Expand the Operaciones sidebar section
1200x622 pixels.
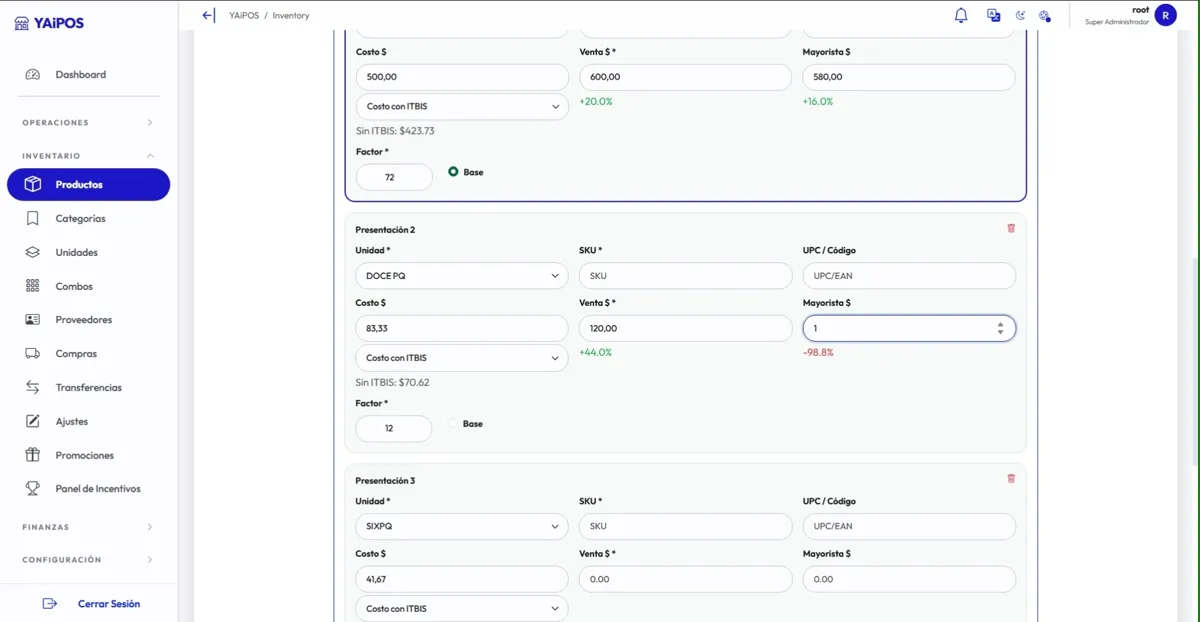pos(88,123)
